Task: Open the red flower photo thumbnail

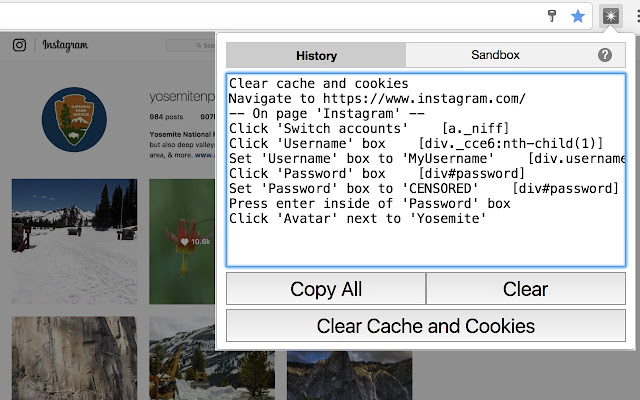Action: click(182, 241)
